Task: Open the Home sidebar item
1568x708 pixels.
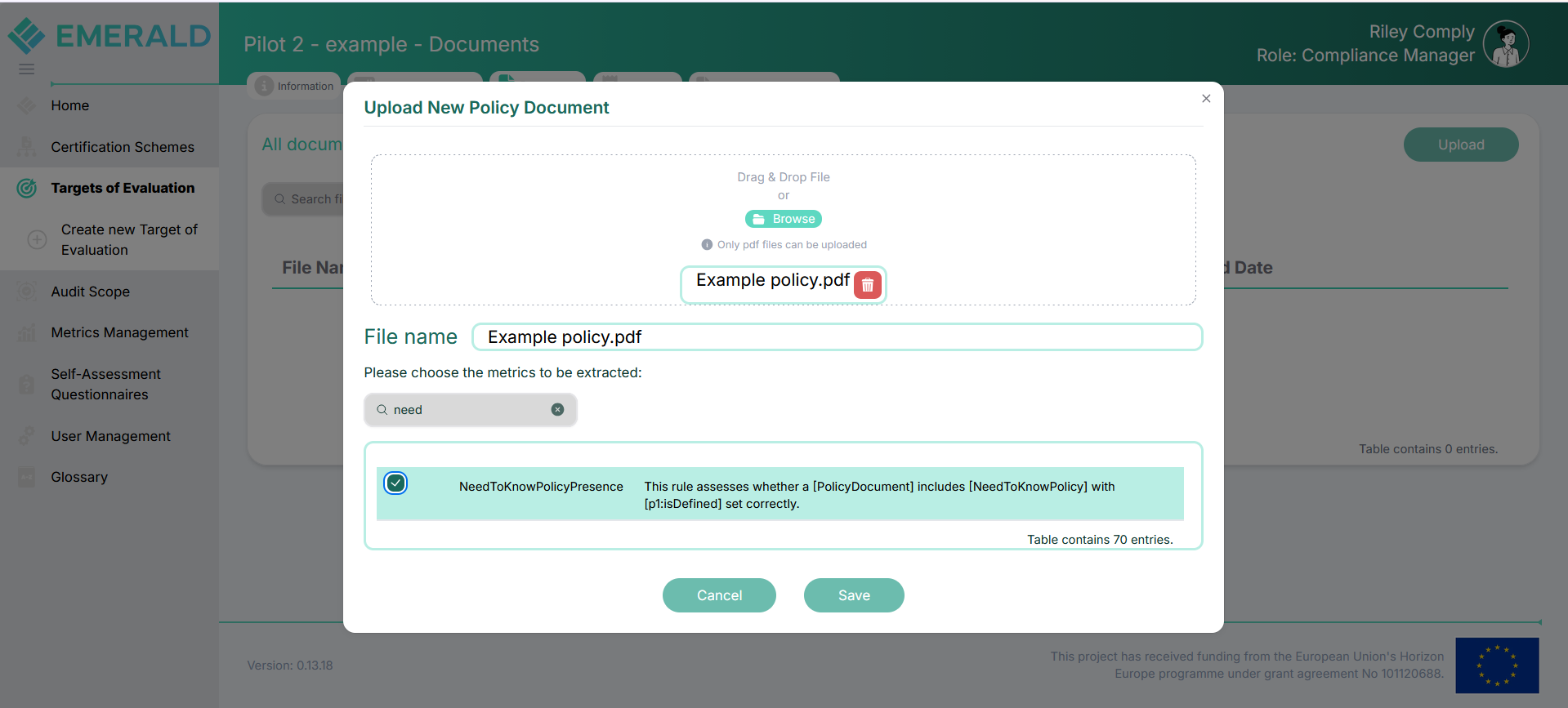Action: click(70, 105)
